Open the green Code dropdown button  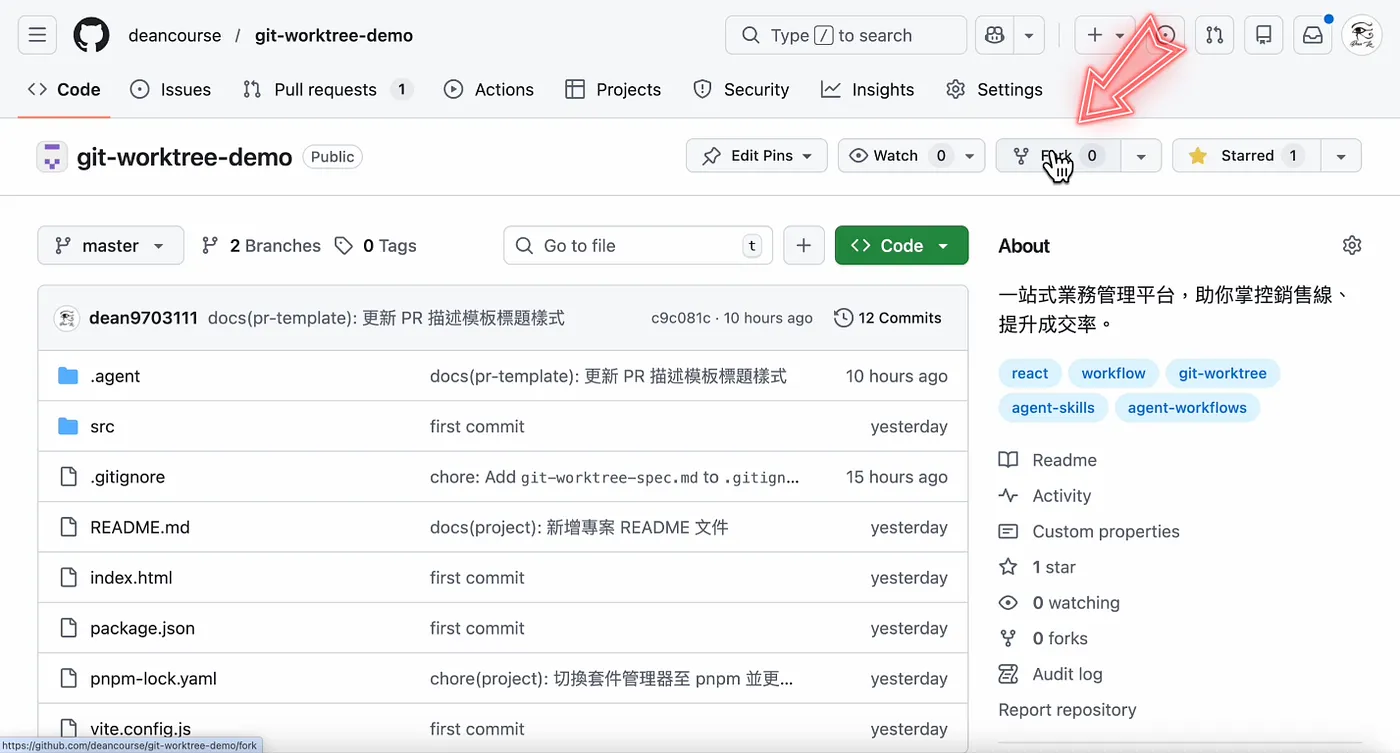coord(901,245)
